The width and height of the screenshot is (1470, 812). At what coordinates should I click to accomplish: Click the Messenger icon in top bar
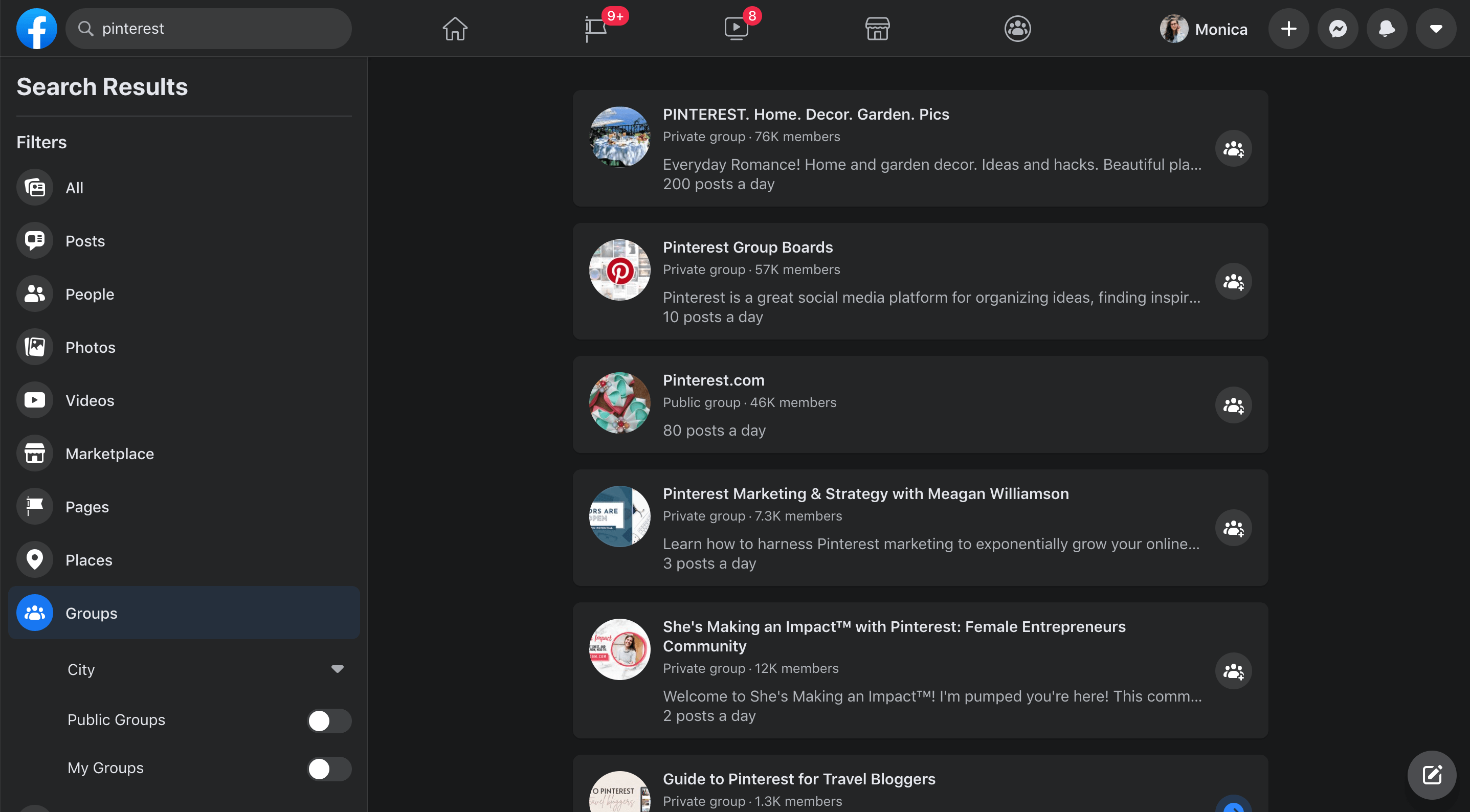click(1338, 28)
